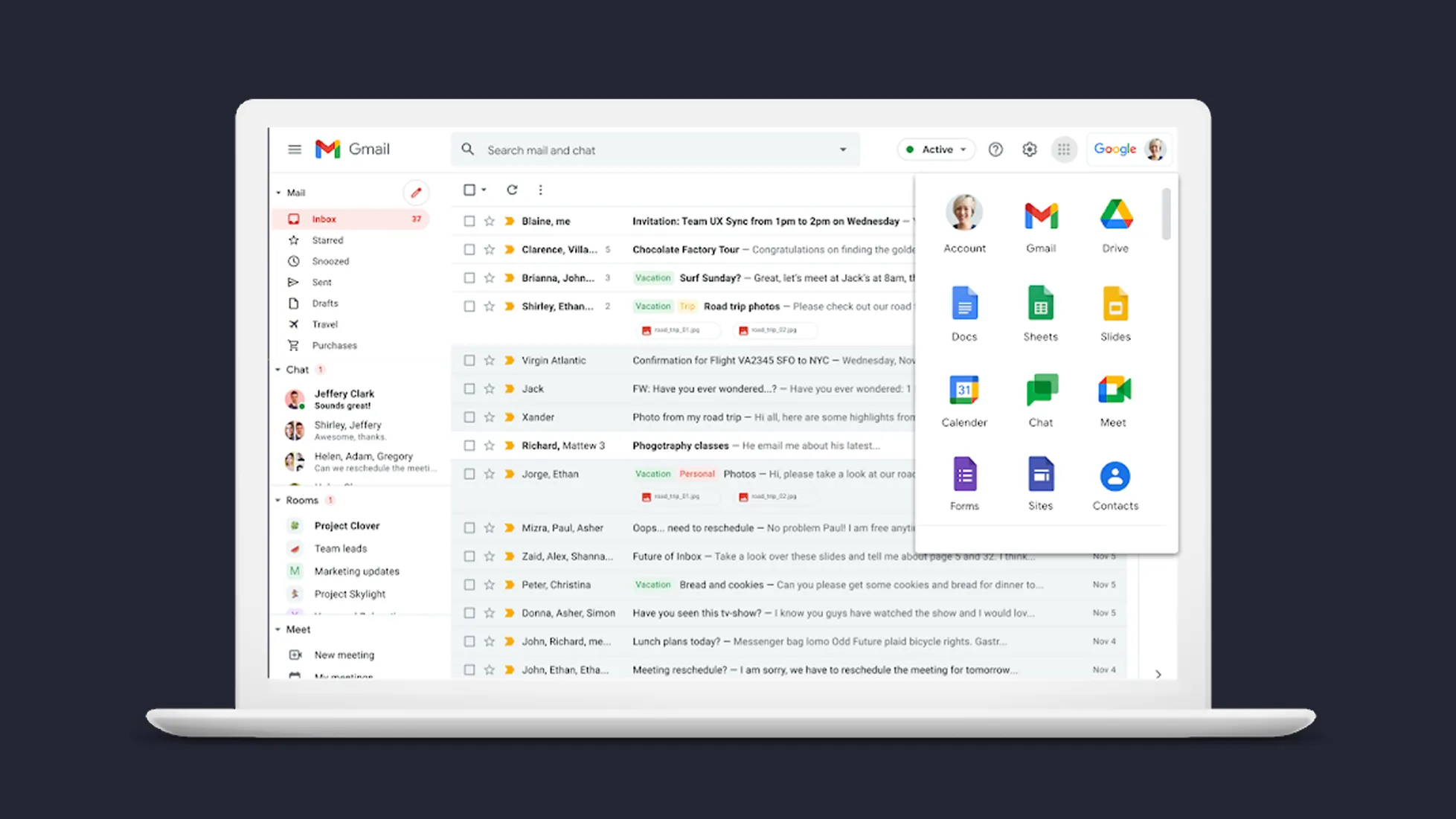Viewport: 1456px width, 819px height.
Task: Go to next page of emails
Action: (x=1158, y=674)
